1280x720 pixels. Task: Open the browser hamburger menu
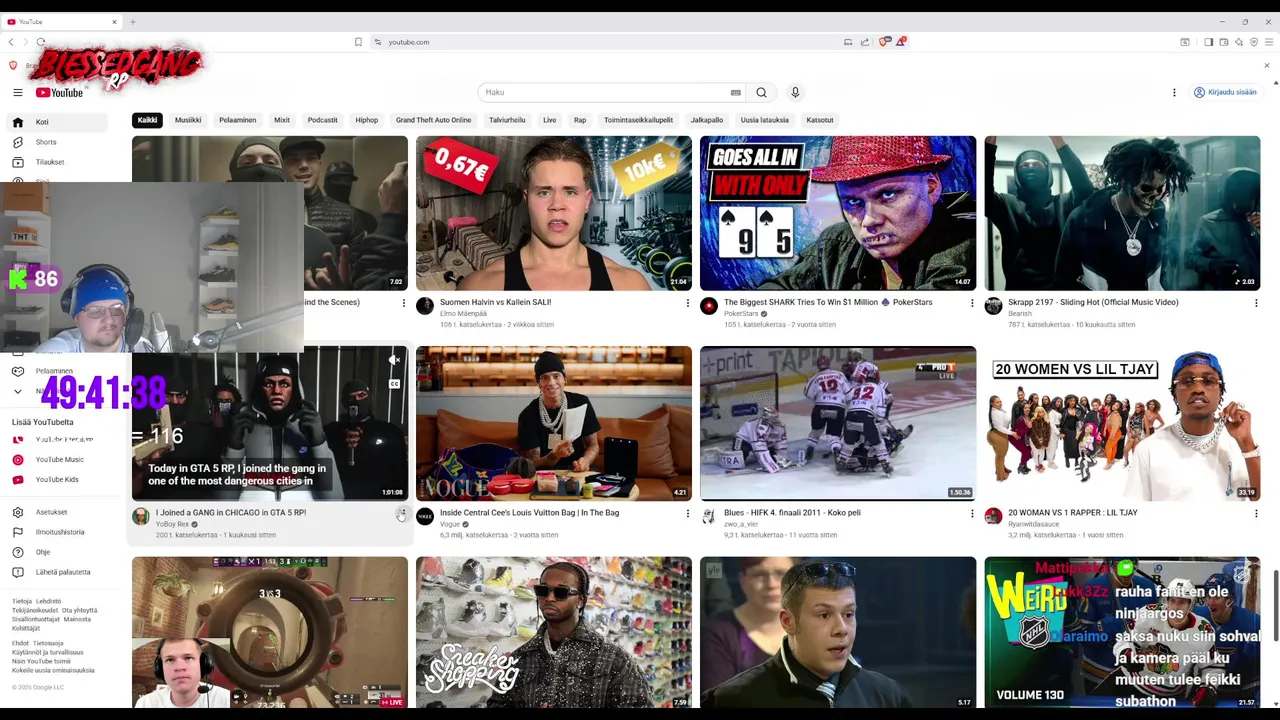pos(1270,42)
